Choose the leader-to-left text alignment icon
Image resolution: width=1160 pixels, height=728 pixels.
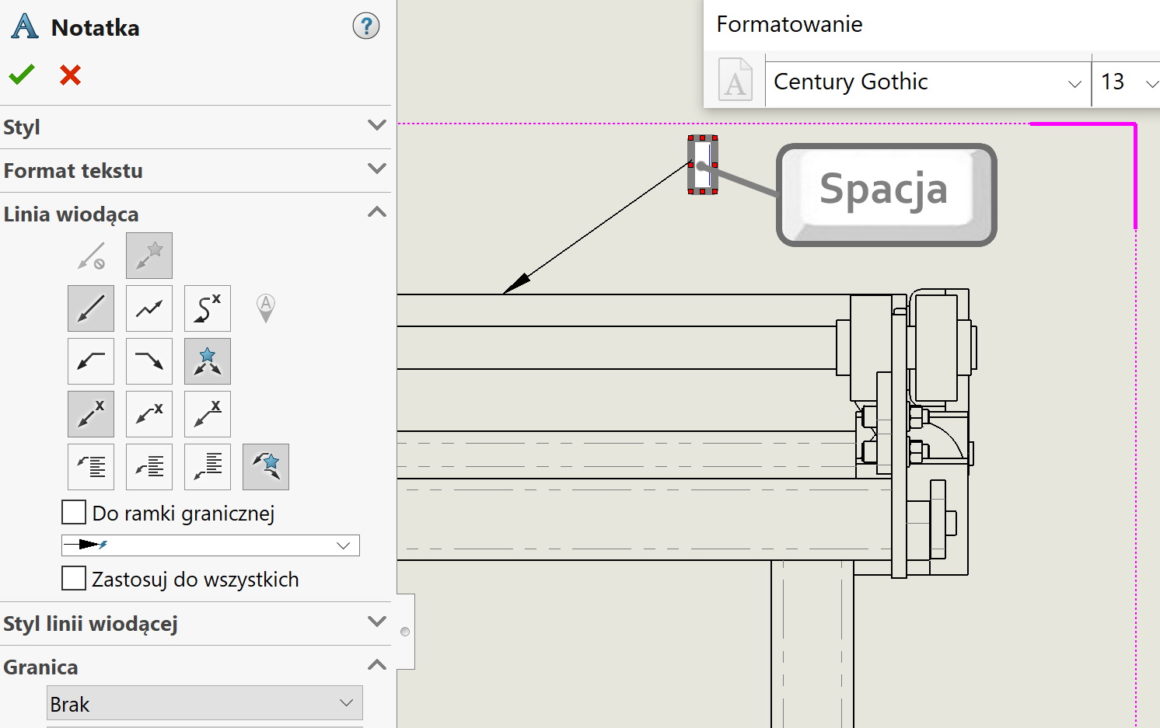[90, 466]
